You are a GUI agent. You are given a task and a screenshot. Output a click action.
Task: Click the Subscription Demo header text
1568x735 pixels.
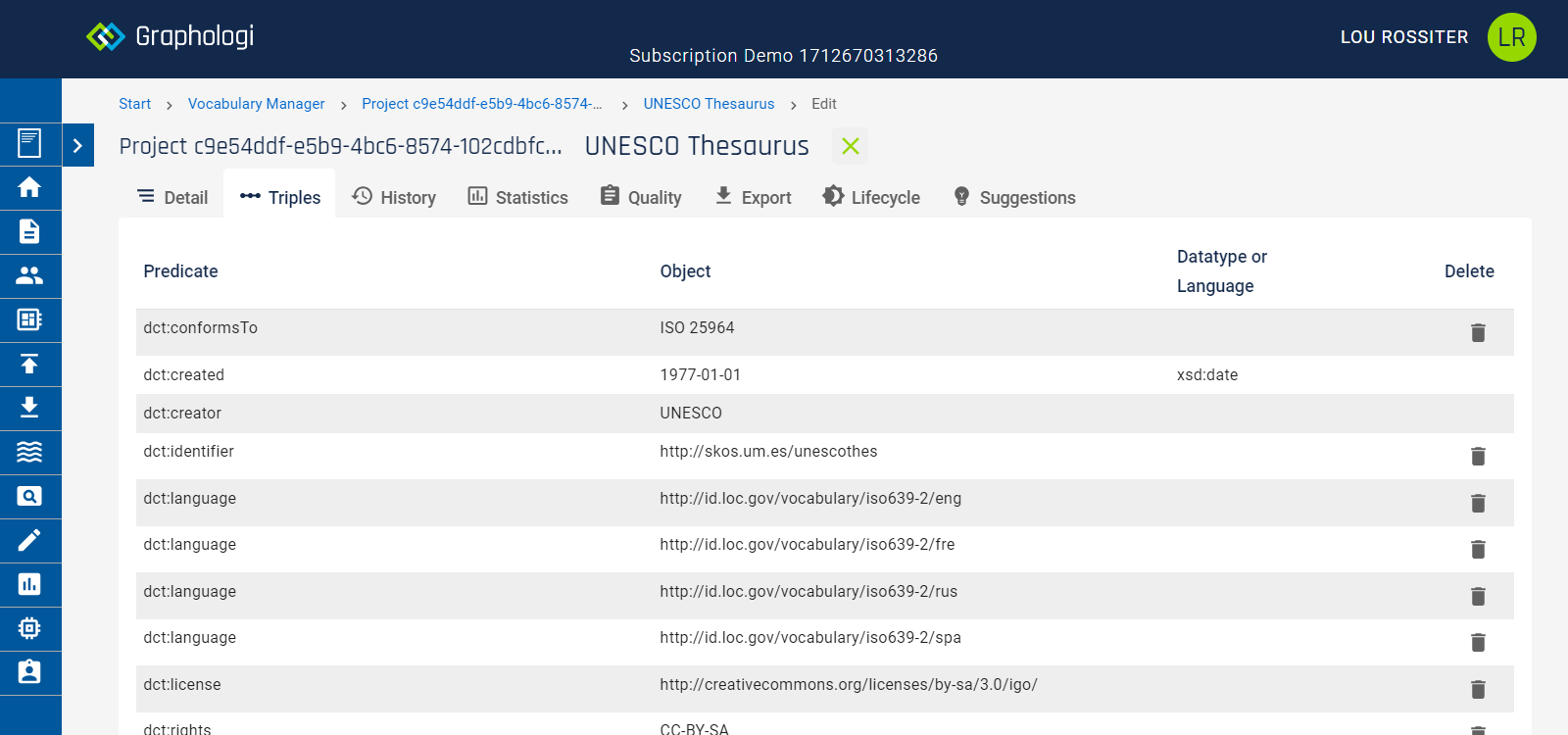pos(783,56)
